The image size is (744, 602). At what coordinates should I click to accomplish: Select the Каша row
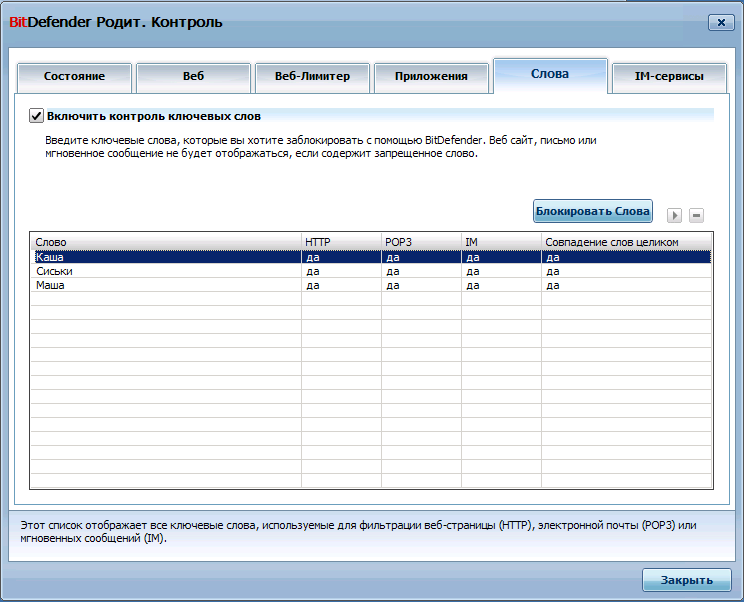click(372, 257)
